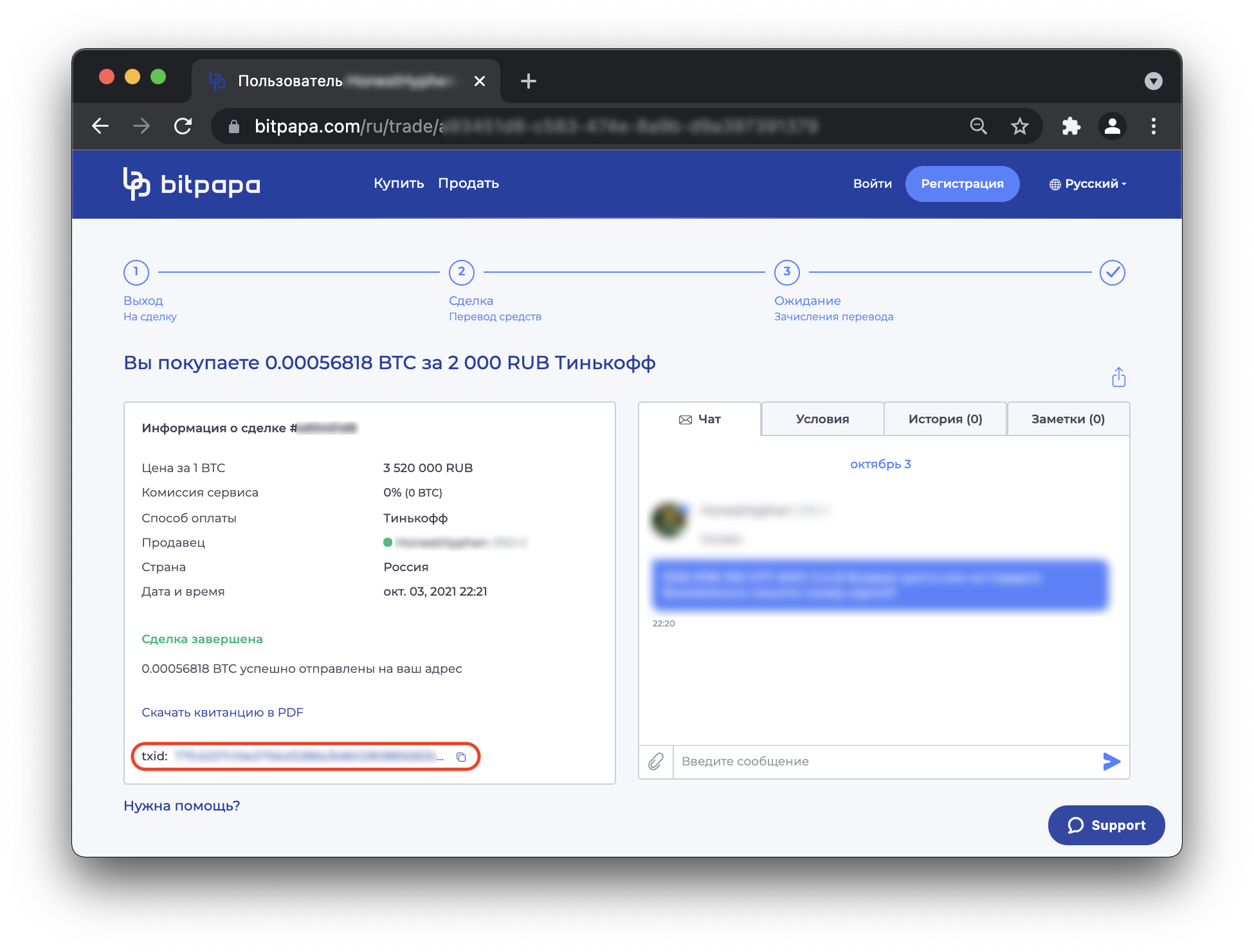Click step 2 circle Сделка

coord(462,272)
